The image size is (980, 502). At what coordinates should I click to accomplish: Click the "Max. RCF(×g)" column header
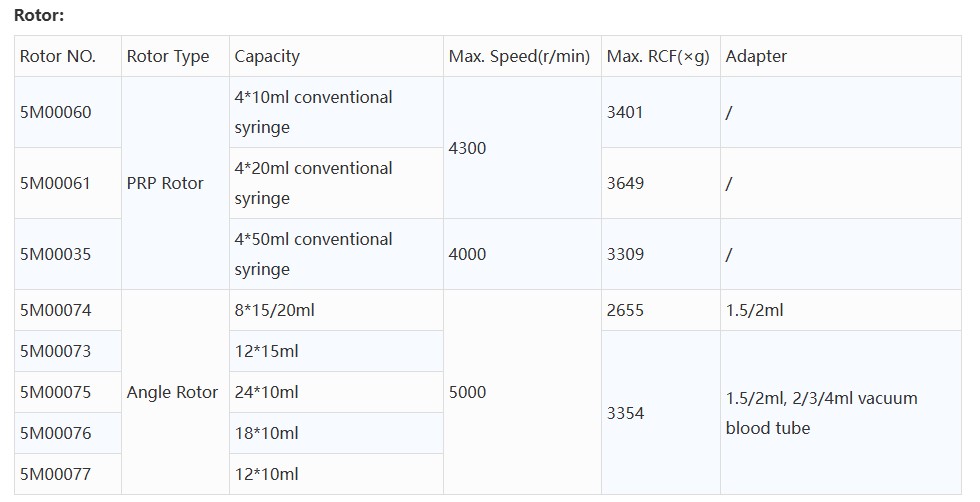[x=658, y=57]
